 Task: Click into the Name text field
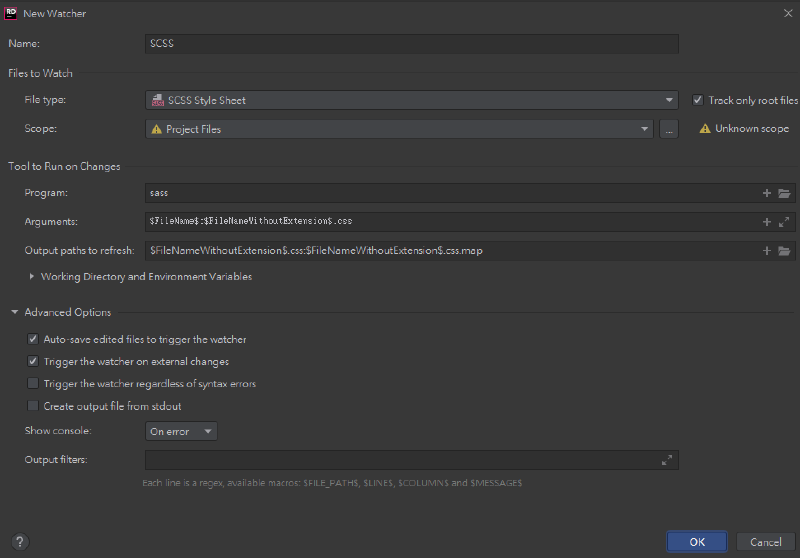411,44
